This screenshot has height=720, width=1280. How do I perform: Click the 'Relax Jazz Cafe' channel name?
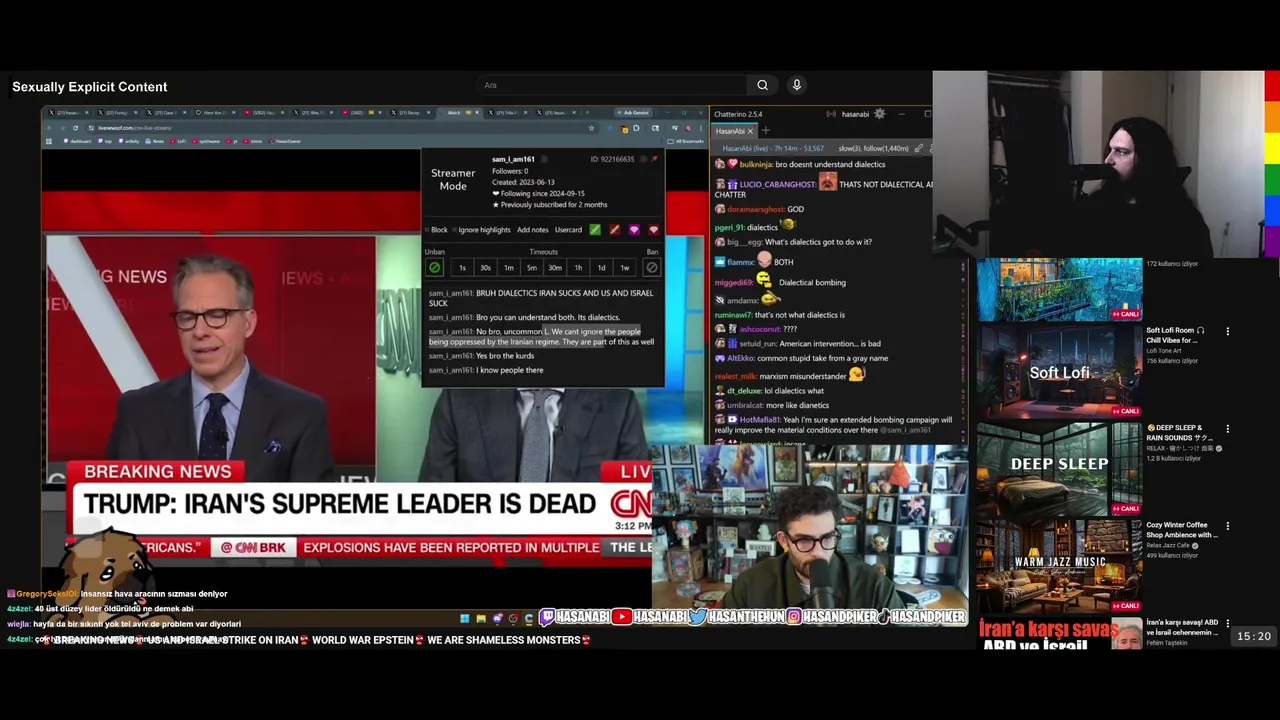click(x=1168, y=546)
